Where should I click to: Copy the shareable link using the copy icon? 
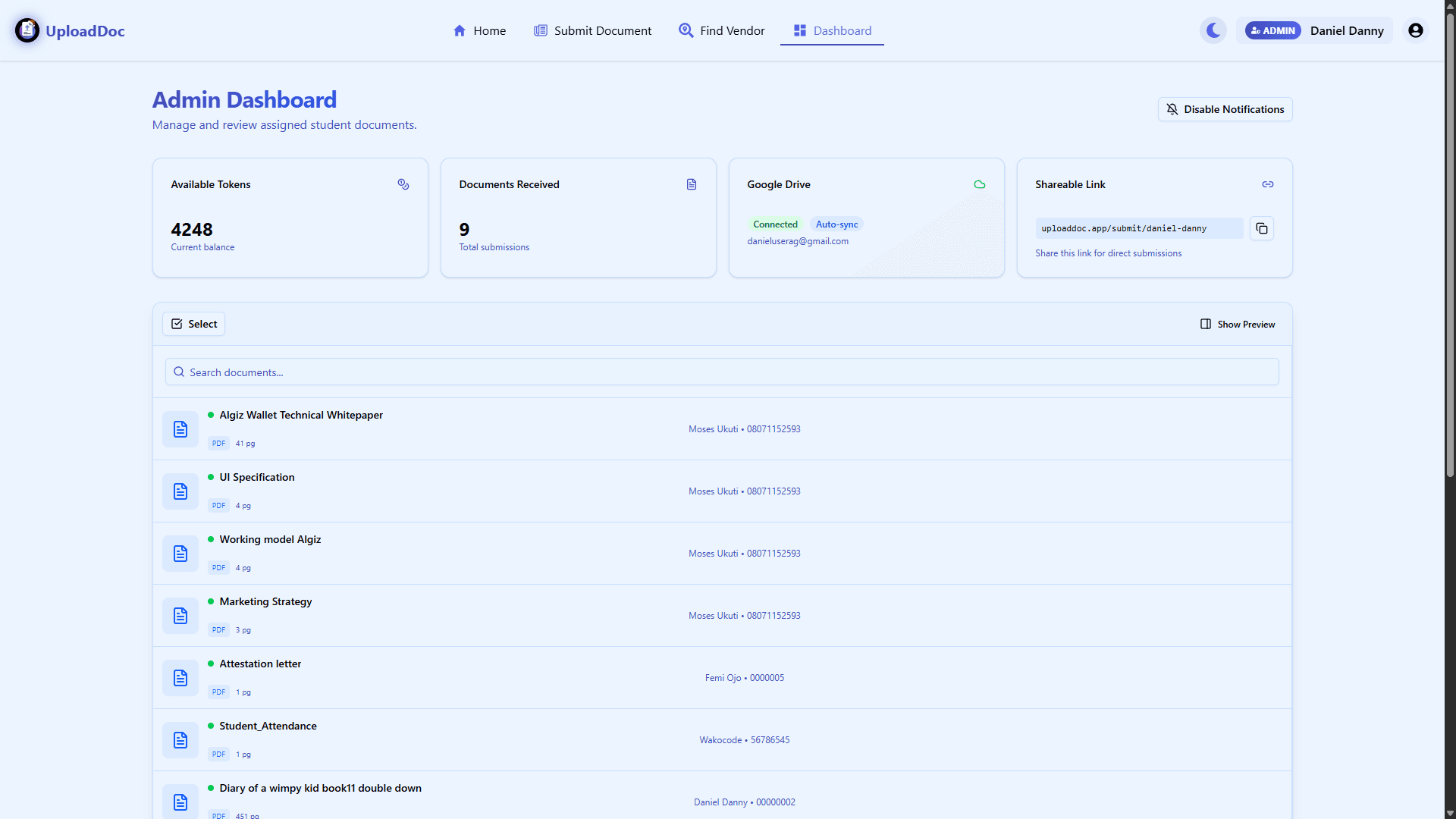coord(1261,228)
